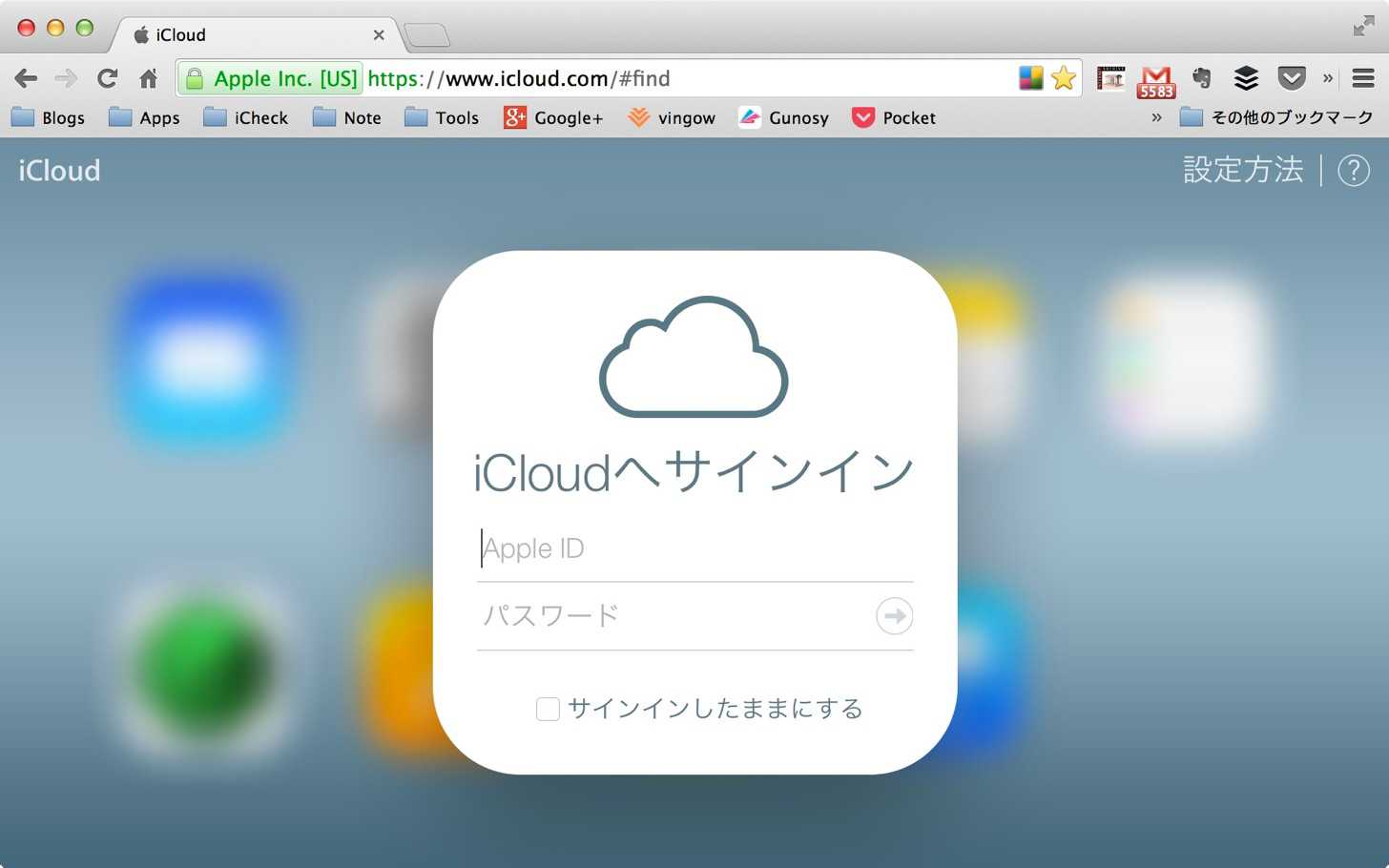
Task: Toggle fullscreen with the arrows icon
Action: point(1364,27)
